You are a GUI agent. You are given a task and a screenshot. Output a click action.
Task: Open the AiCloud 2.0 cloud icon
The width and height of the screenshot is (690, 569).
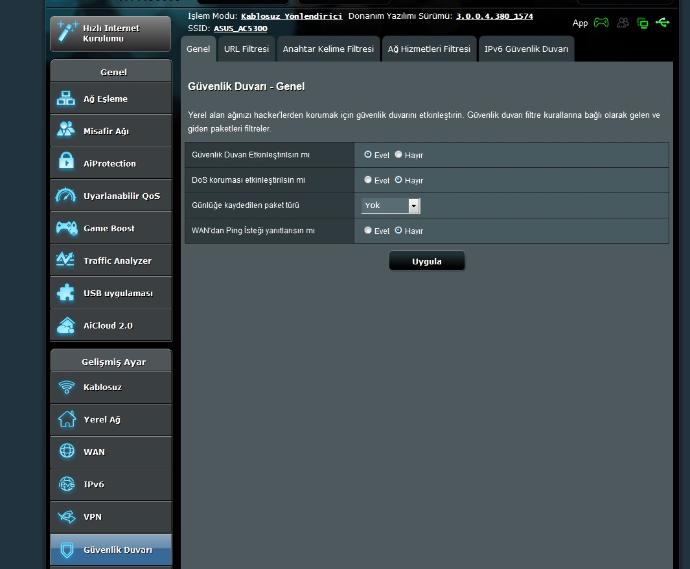(x=66, y=326)
